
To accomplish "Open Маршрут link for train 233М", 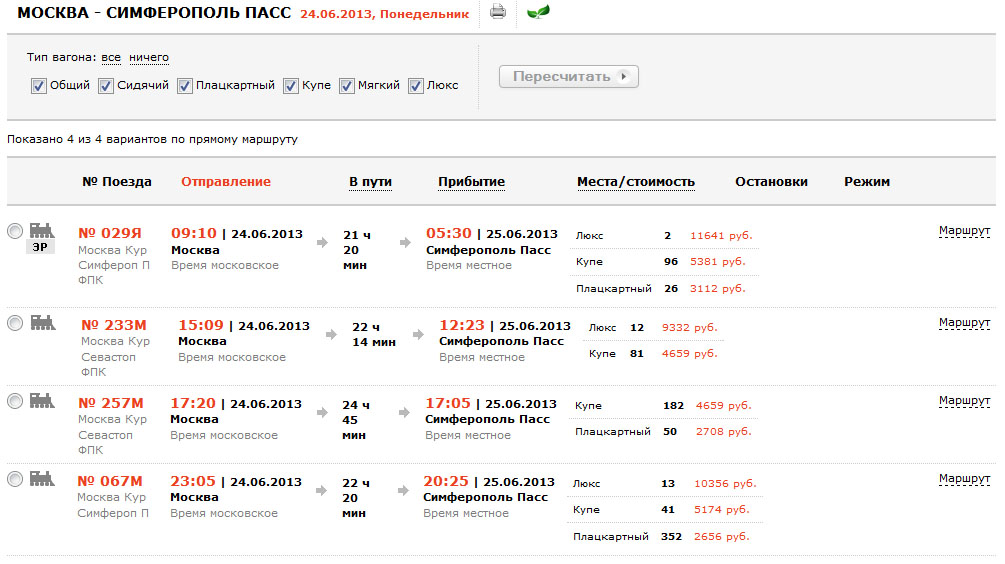I will (964, 323).
